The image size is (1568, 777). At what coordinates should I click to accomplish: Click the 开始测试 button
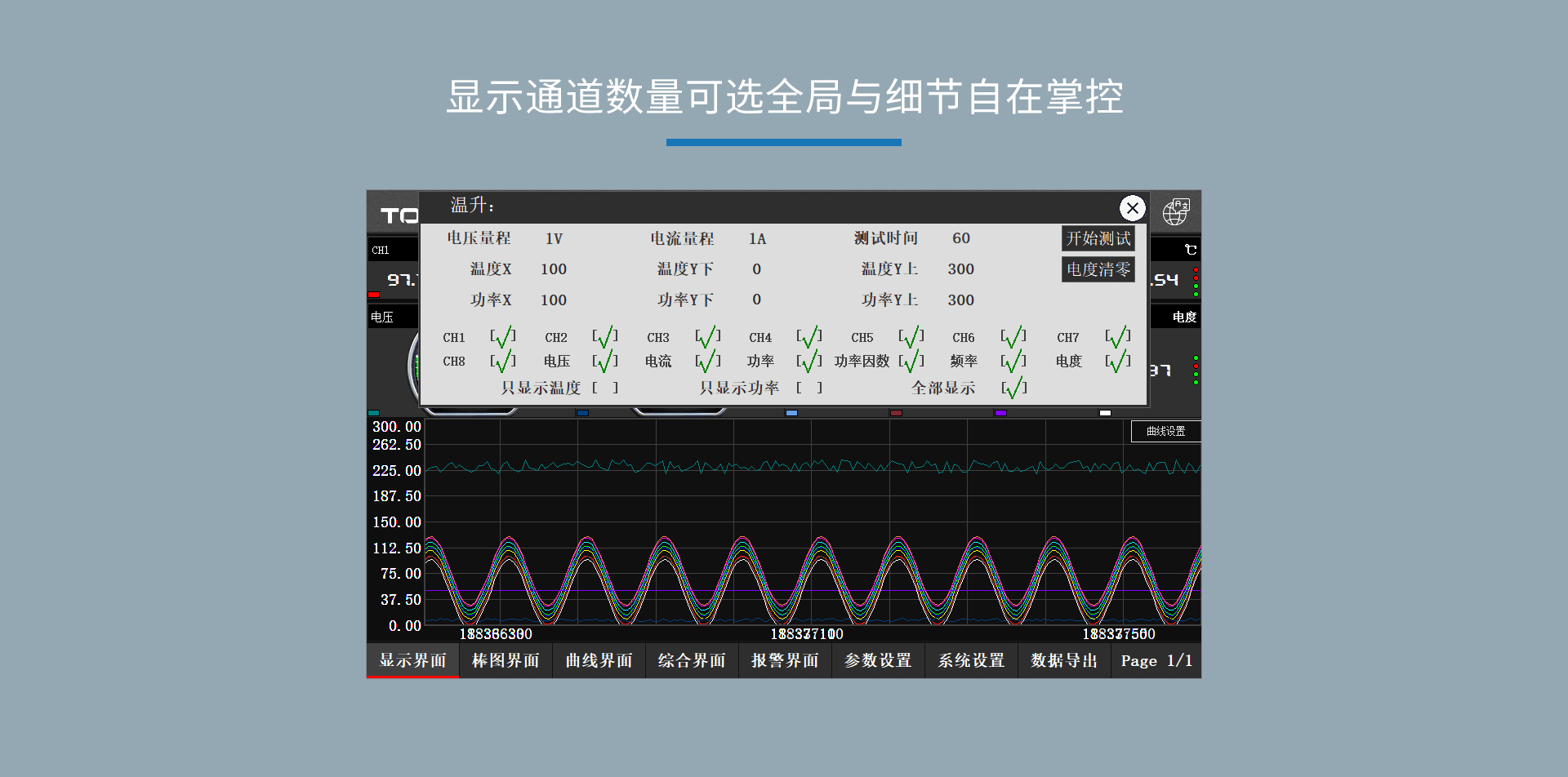point(1098,238)
